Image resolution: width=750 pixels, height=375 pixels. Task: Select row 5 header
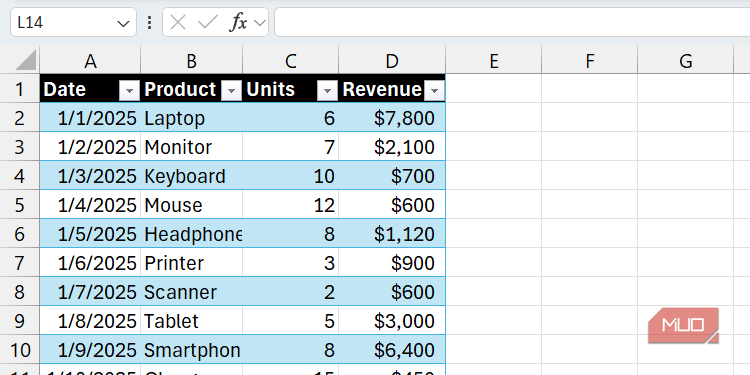tap(19, 205)
